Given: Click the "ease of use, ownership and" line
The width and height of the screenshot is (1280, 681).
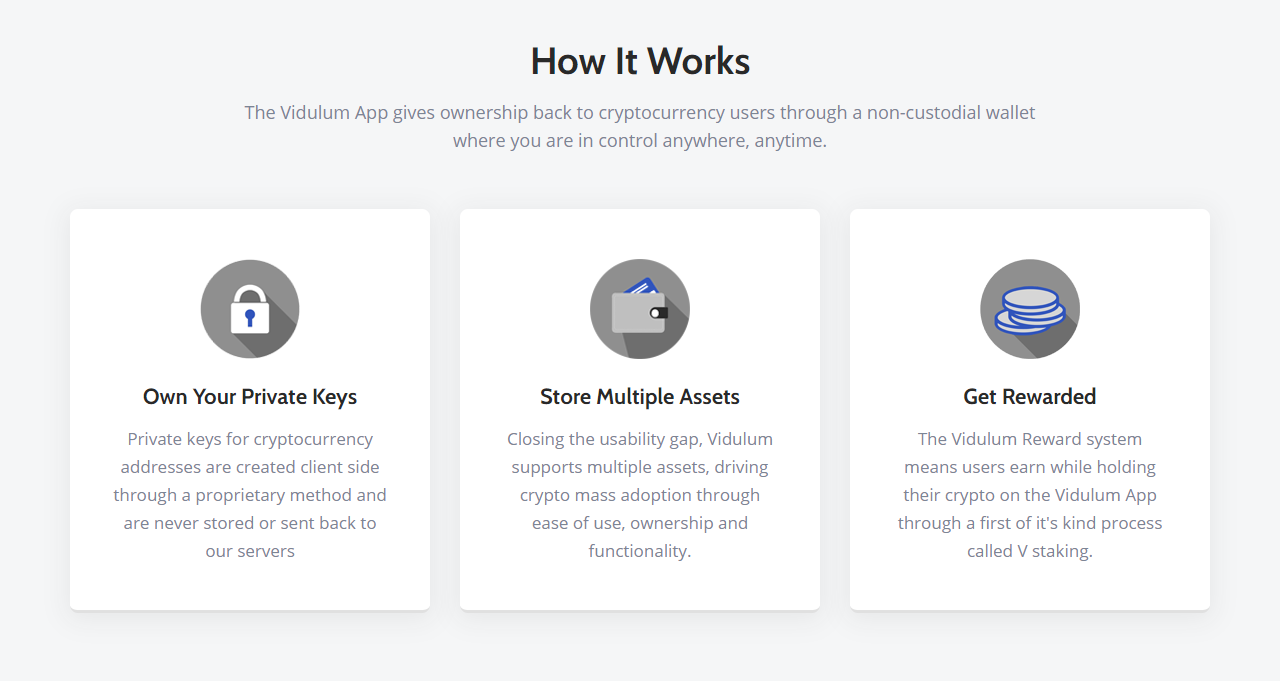Looking at the screenshot, I should click(x=640, y=523).
